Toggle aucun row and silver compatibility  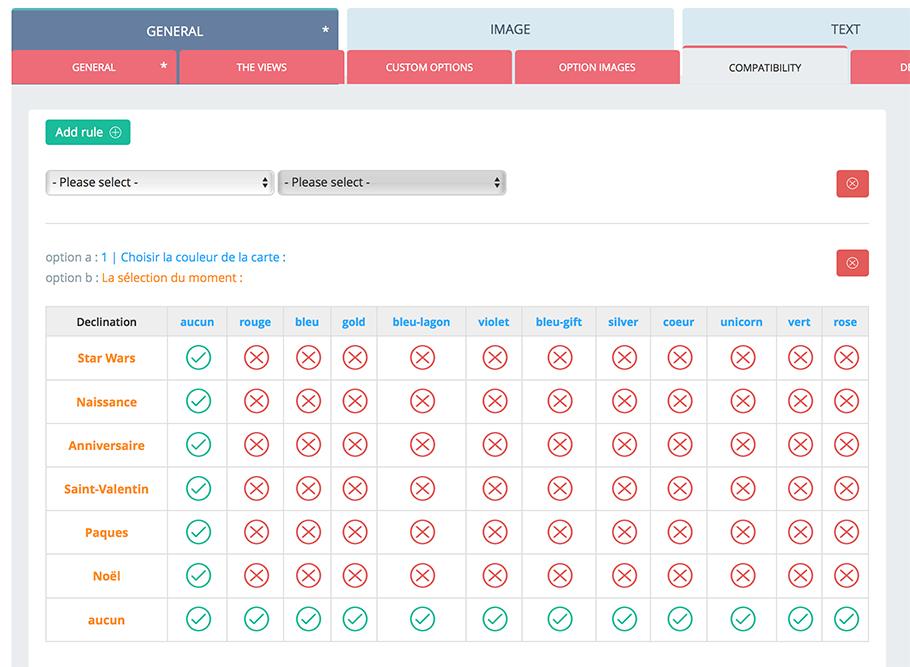point(624,619)
